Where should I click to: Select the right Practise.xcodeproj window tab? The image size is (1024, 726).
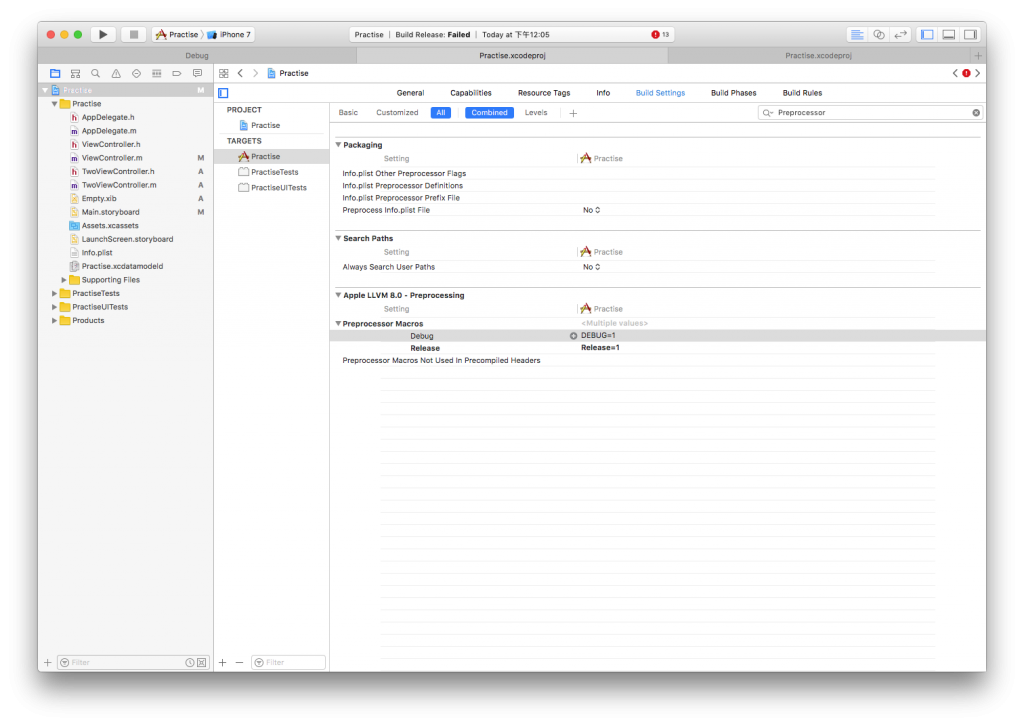[x=818, y=55]
